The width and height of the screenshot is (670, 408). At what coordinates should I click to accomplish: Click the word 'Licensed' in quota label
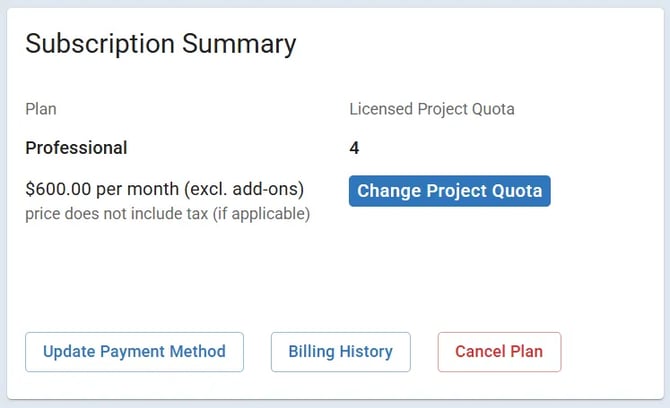pyautogui.click(x=379, y=109)
